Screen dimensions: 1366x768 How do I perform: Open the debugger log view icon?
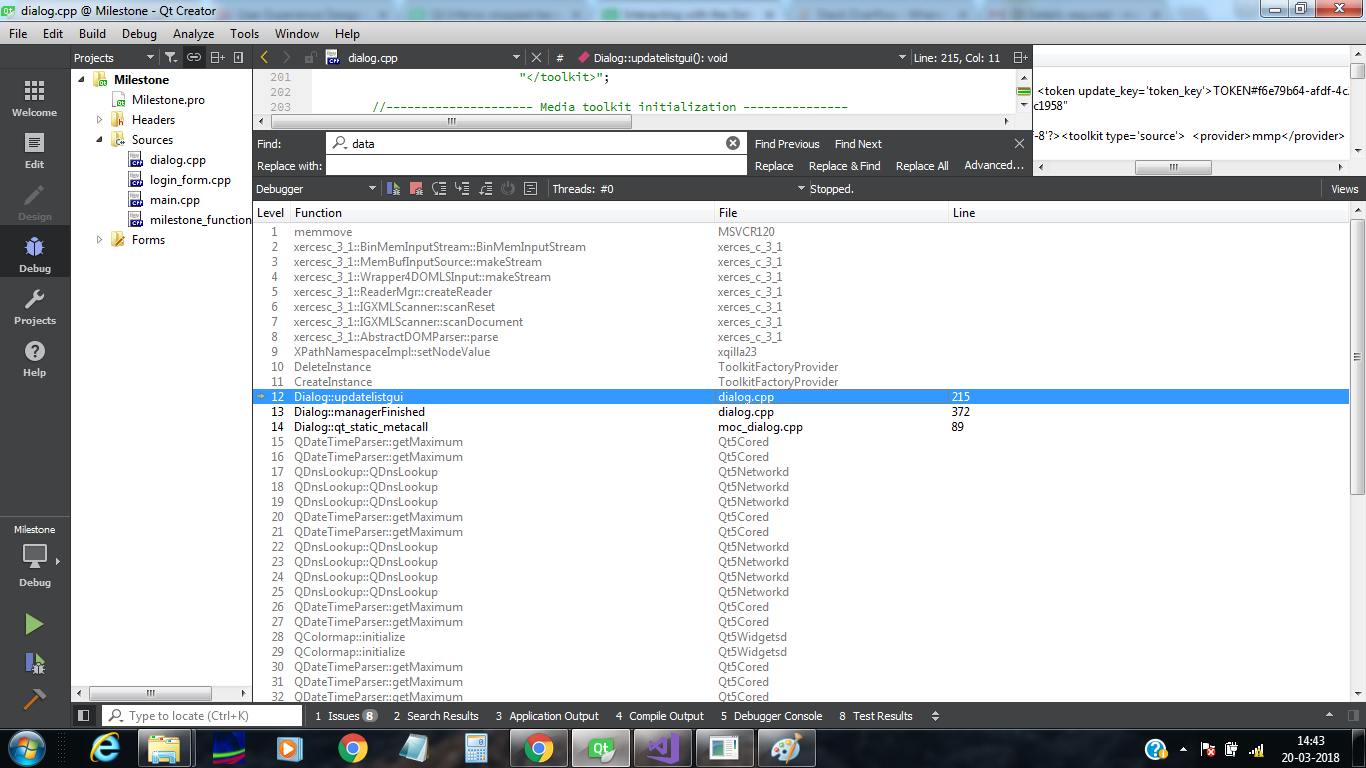coord(530,188)
